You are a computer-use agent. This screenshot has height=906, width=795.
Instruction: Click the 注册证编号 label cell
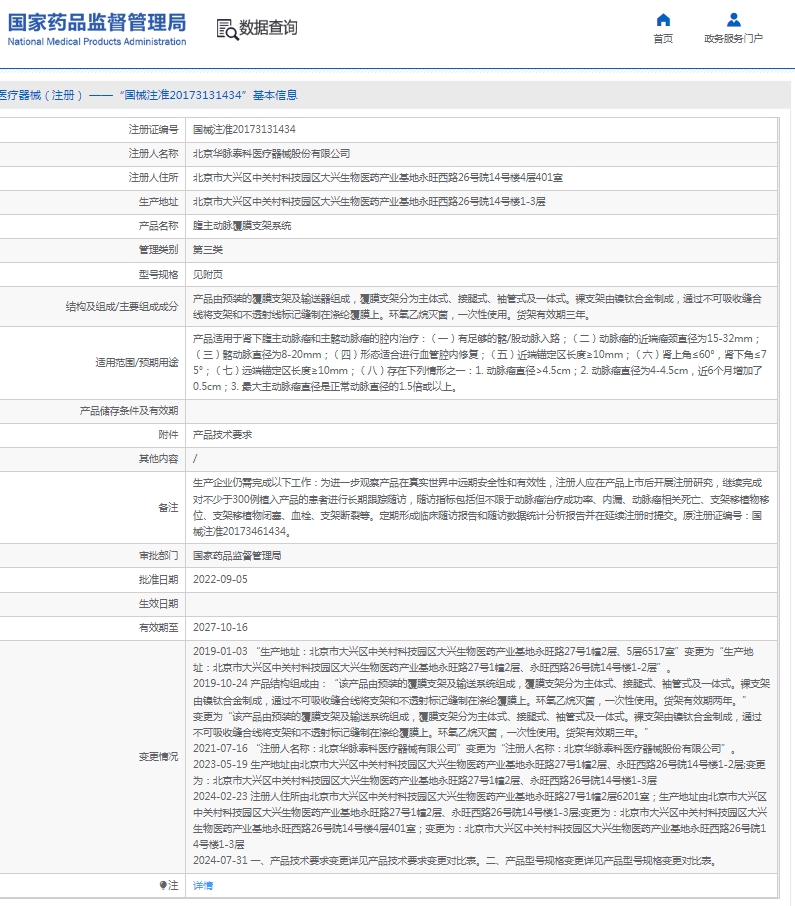coord(92,129)
